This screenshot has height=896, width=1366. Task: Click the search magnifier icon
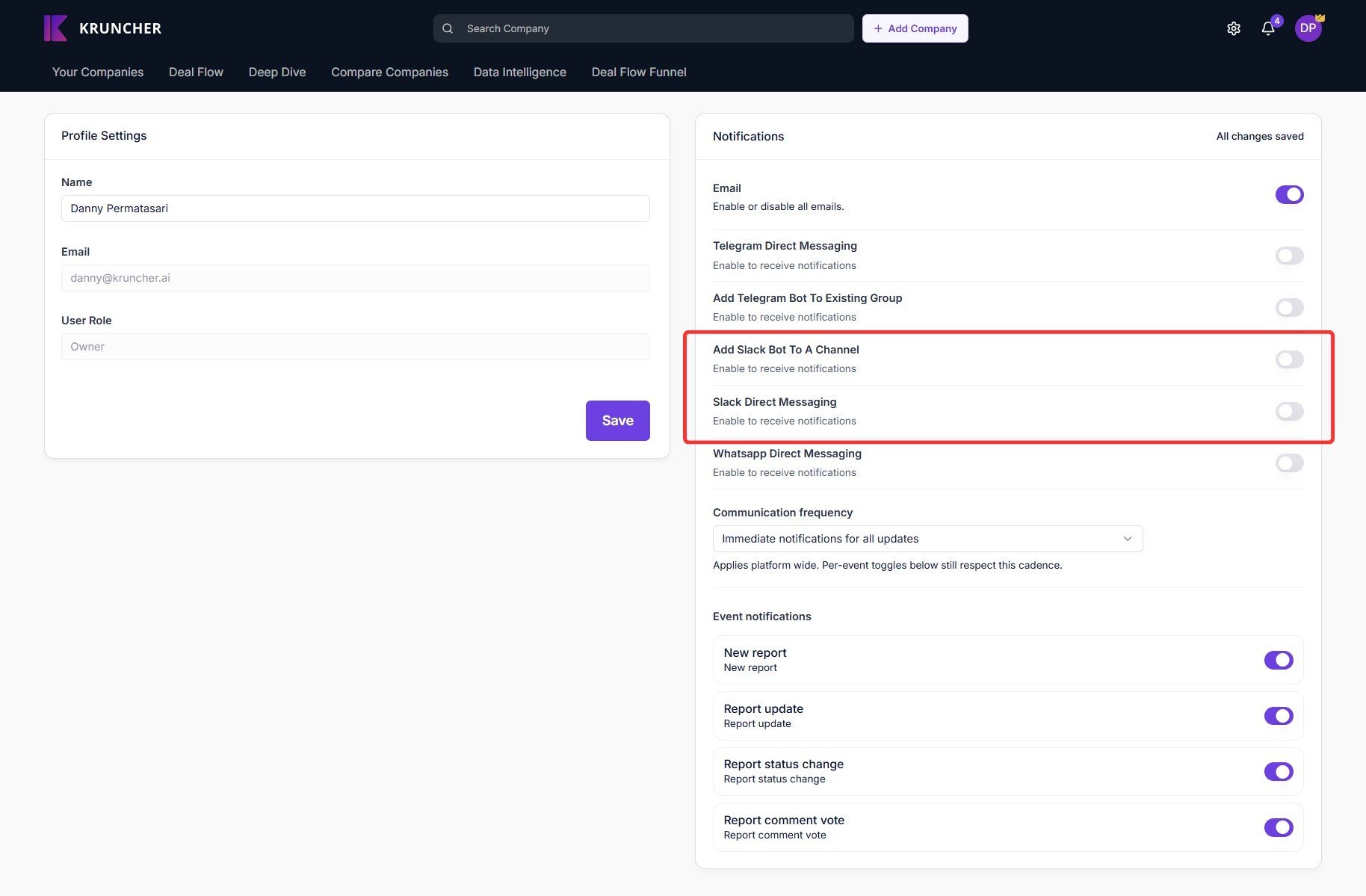pos(447,28)
